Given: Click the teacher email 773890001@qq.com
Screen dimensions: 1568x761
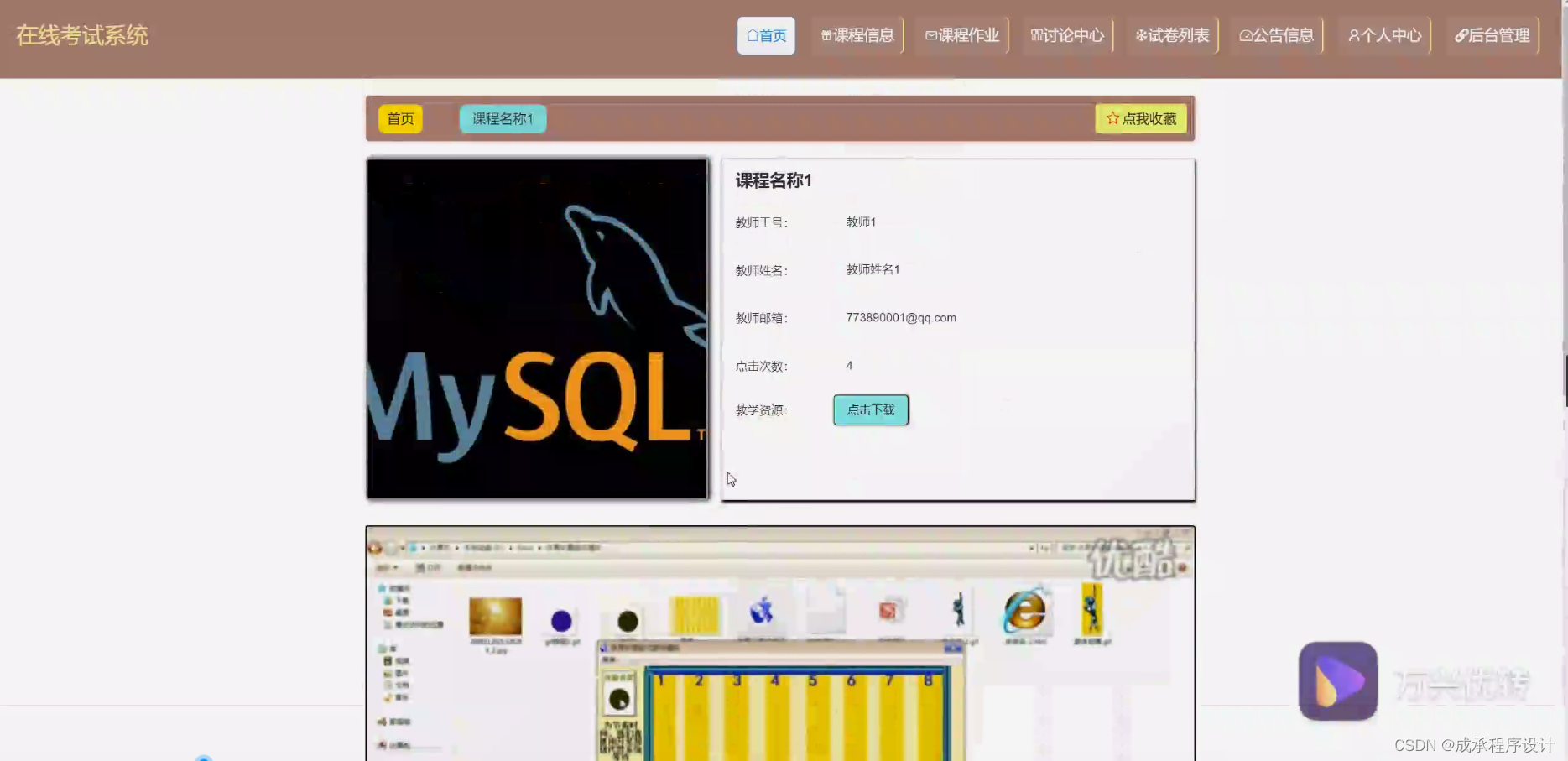Looking at the screenshot, I should pyautogui.click(x=901, y=317).
